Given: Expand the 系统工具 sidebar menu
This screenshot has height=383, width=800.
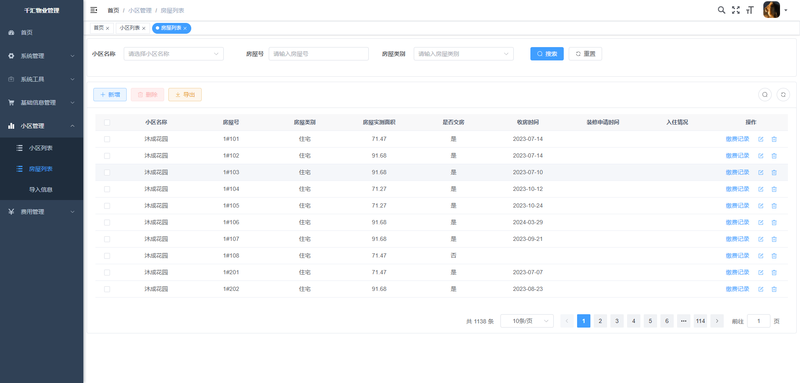Looking at the screenshot, I should tap(41, 80).
